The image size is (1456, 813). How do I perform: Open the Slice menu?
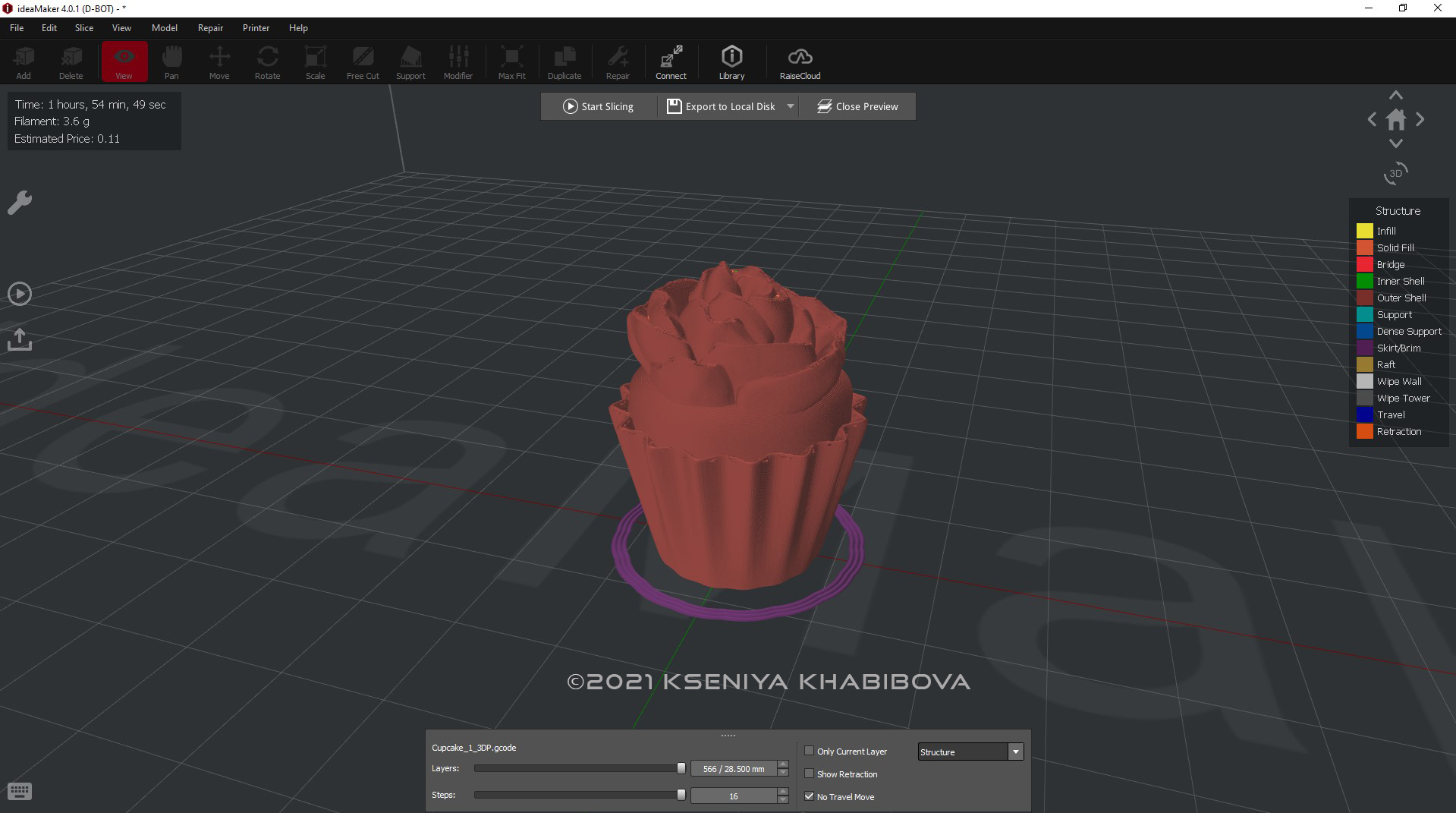(83, 28)
